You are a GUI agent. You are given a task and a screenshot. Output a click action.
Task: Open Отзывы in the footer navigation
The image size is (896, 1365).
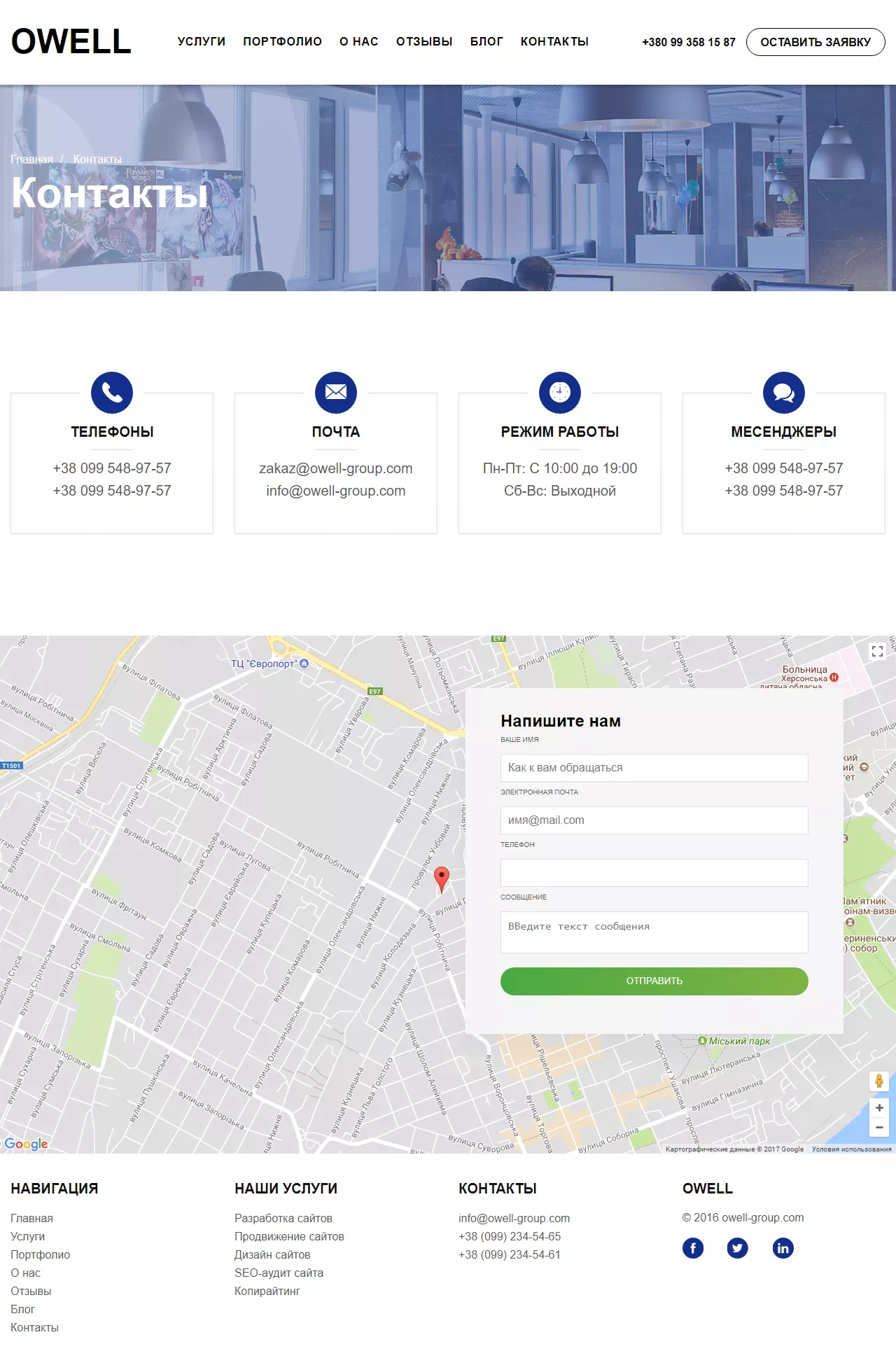coord(31,1291)
